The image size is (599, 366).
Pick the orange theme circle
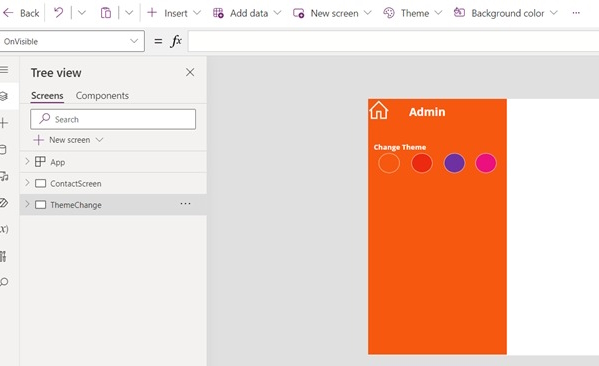(x=389, y=163)
